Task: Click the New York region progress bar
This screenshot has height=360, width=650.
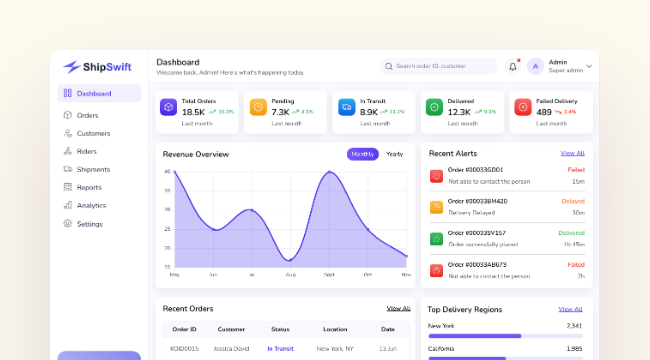Action: (505, 336)
